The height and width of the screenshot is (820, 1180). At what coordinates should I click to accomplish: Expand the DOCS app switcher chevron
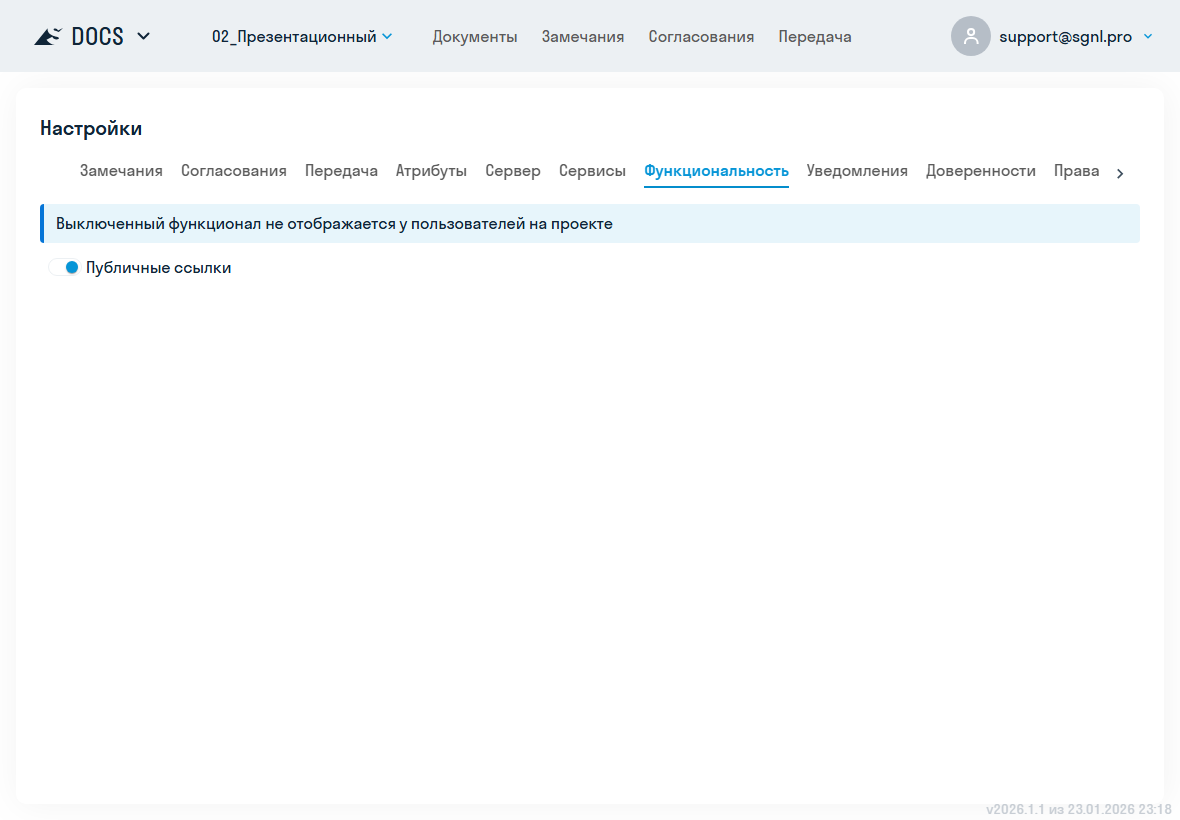(143, 37)
